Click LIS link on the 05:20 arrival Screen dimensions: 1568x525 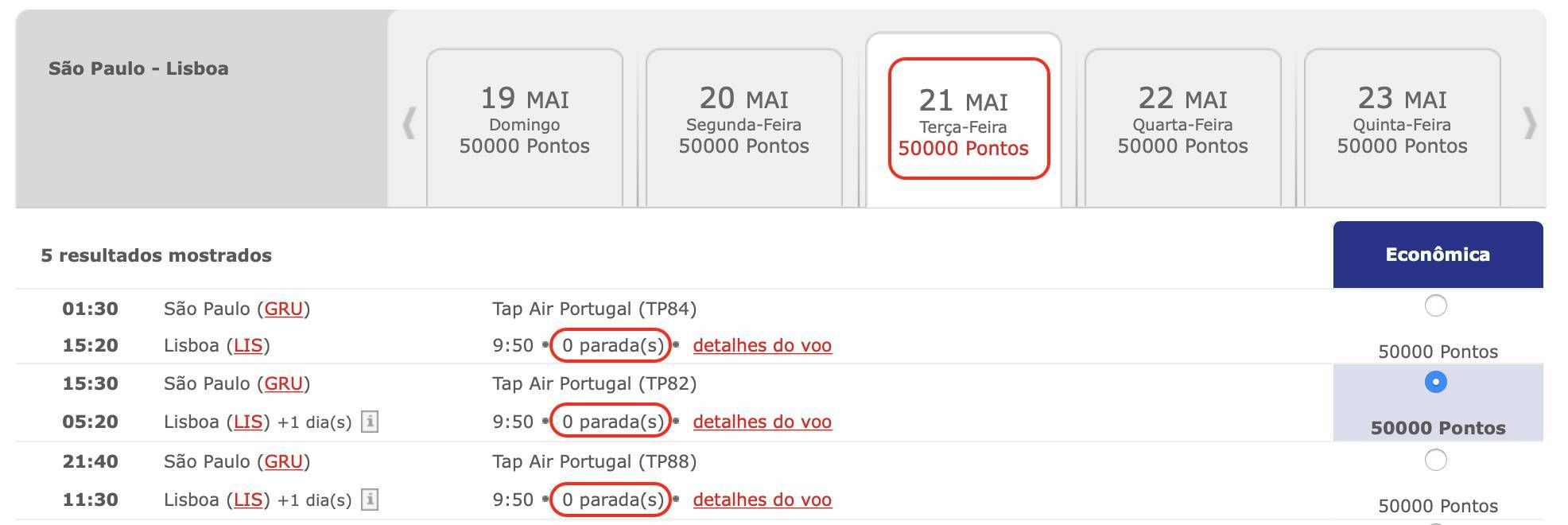[248, 422]
